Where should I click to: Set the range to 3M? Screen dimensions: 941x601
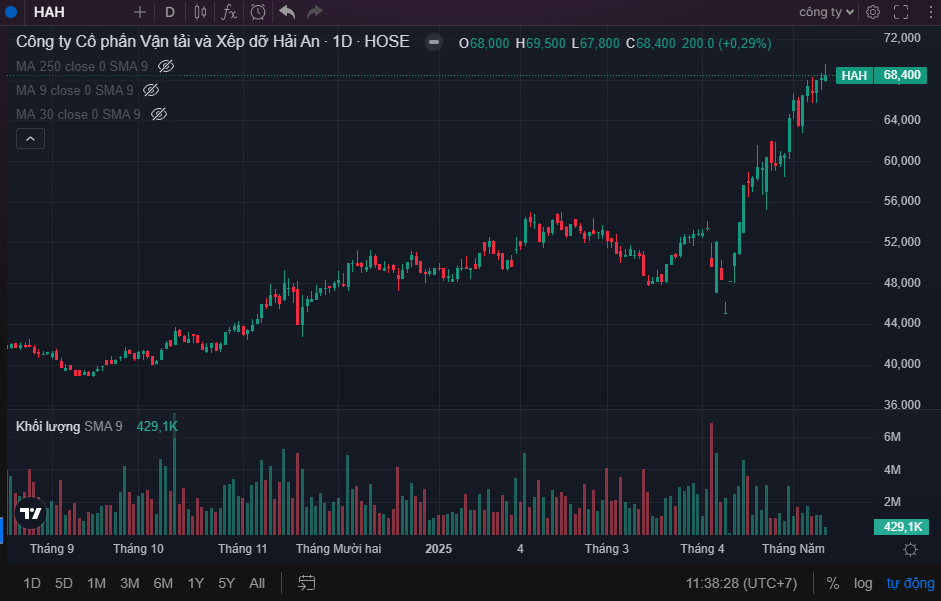pos(130,583)
